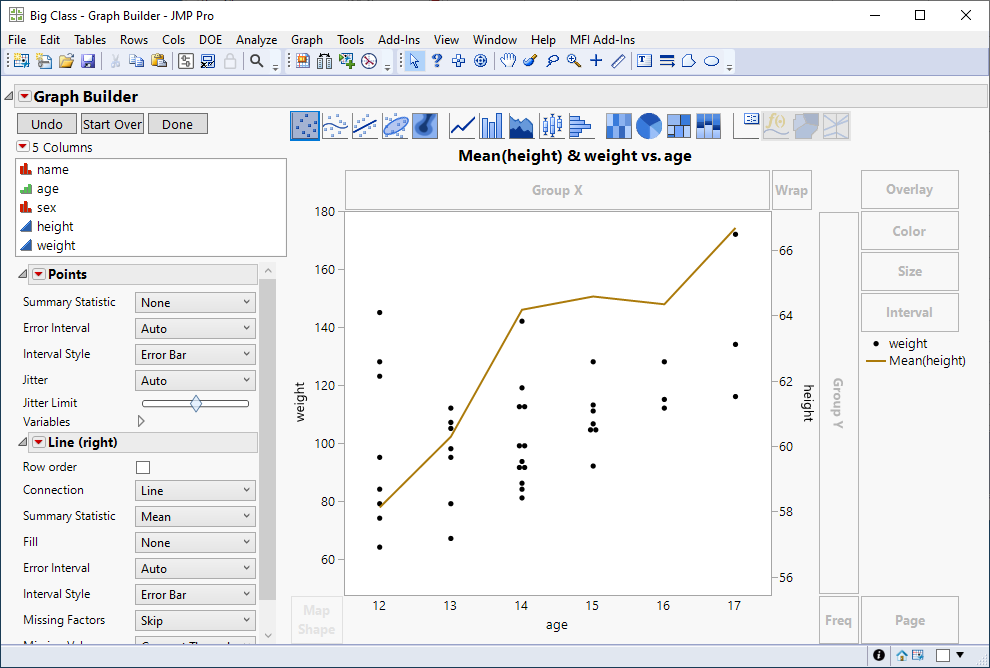Viewport: 990px width, 668px height.
Task: Open the Graph Builder red triangle menu
Action: (25, 97)
